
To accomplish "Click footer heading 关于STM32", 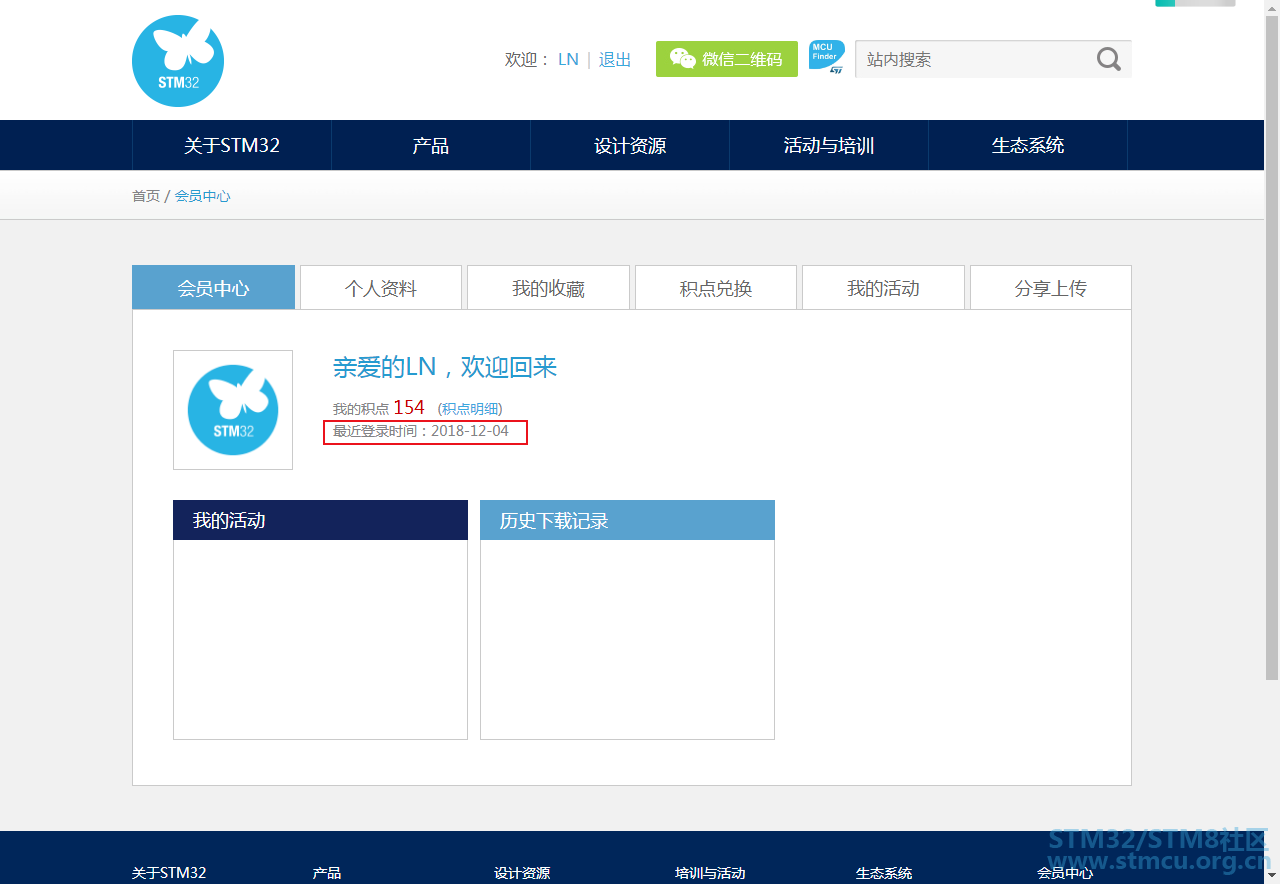I will click(x=169, y=873).
